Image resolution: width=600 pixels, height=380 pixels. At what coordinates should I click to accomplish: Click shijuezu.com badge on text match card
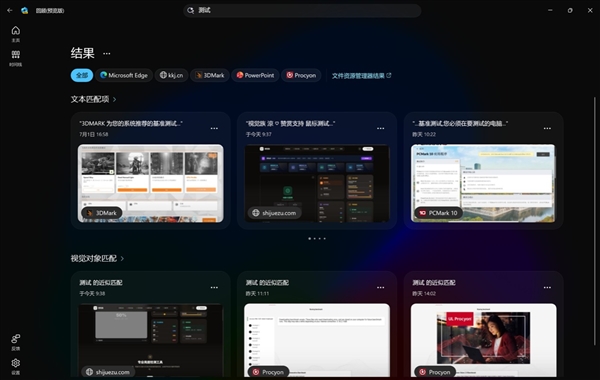(x=275, y=213)
